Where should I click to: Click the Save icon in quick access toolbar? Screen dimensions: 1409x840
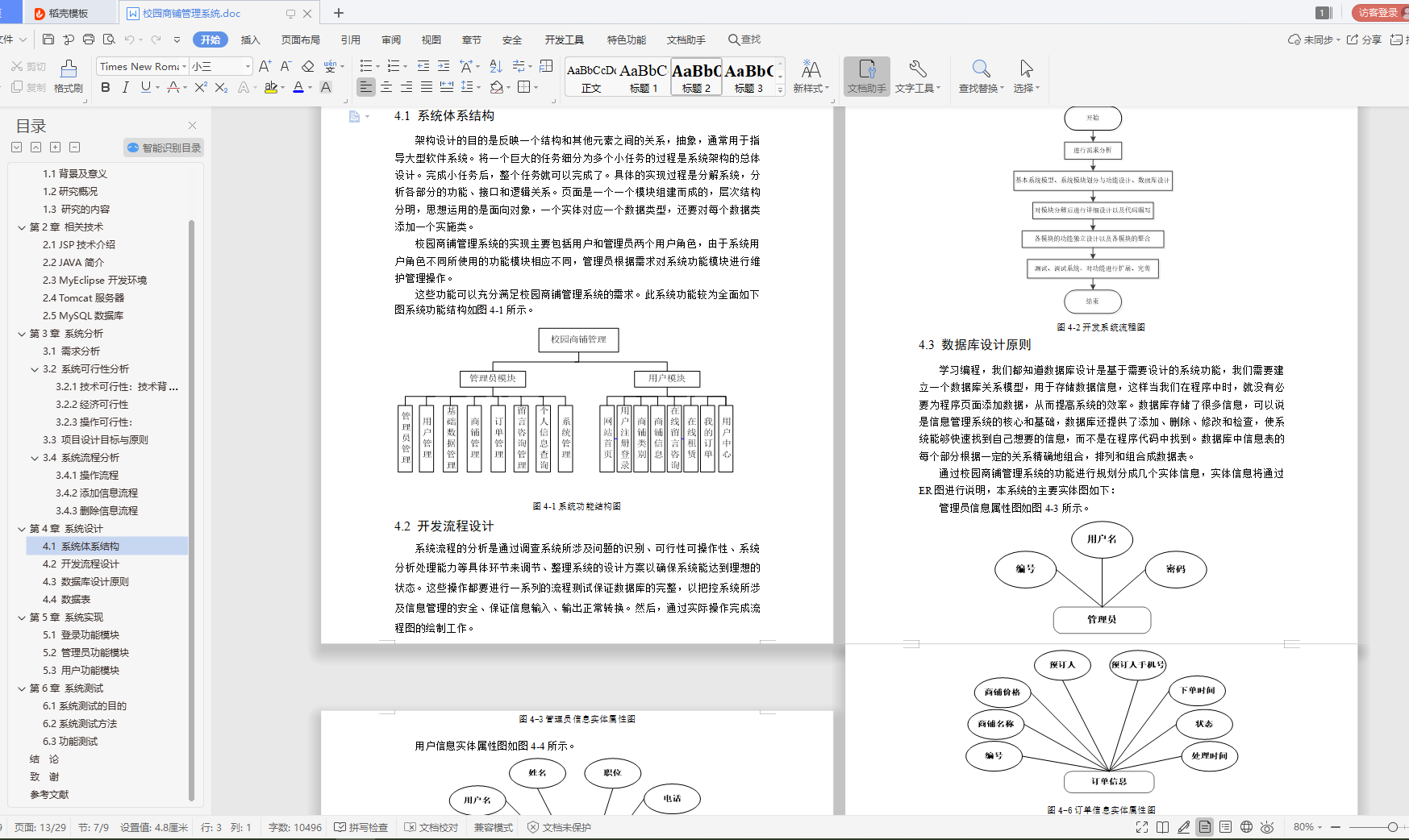(48, 40)
